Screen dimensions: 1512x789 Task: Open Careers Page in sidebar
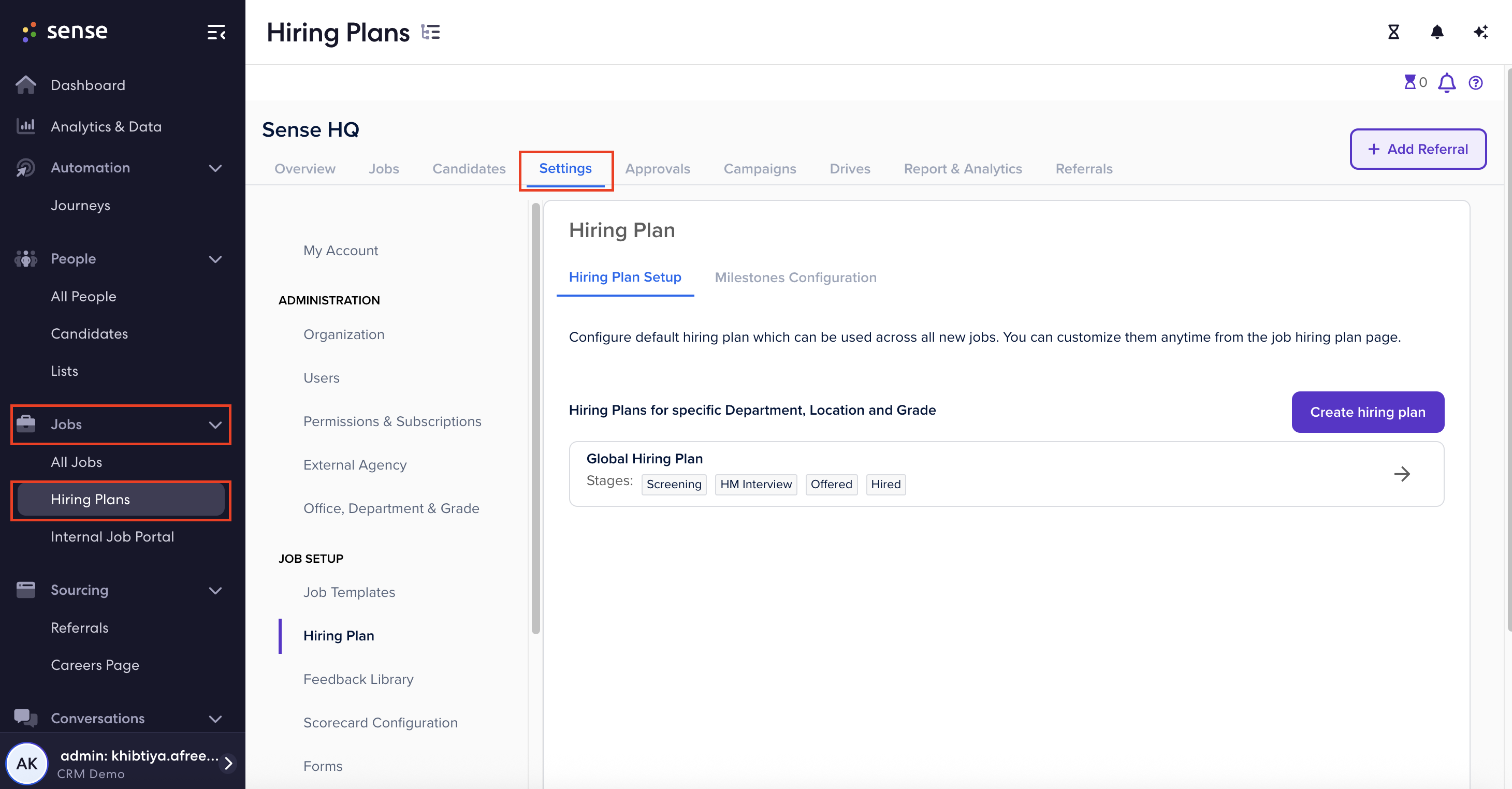[95, 665]
